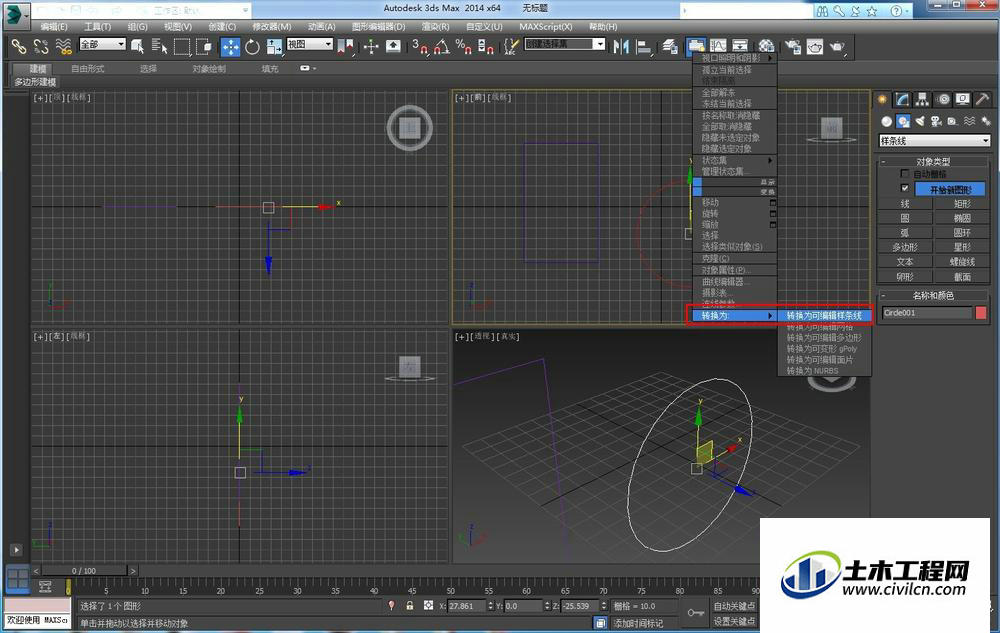
Task: Open the 样条线 shape type dropdown
Action: [x=934, y=141]
